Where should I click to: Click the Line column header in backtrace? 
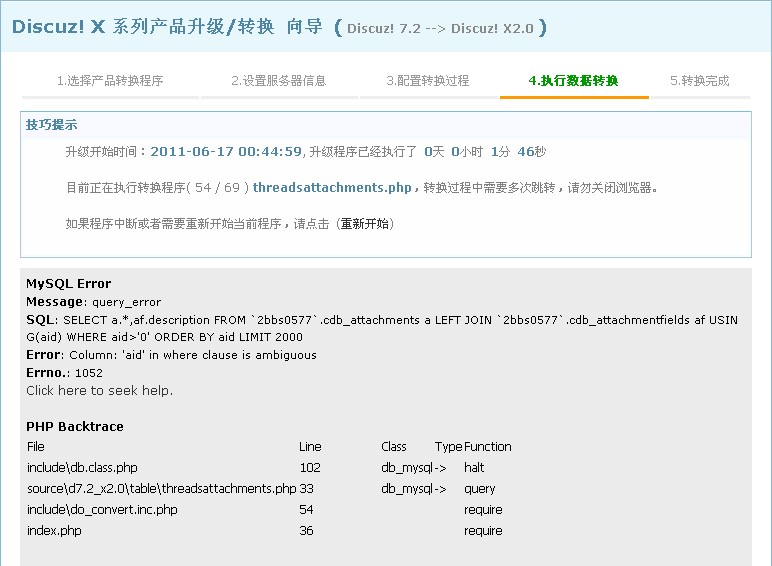310,446
